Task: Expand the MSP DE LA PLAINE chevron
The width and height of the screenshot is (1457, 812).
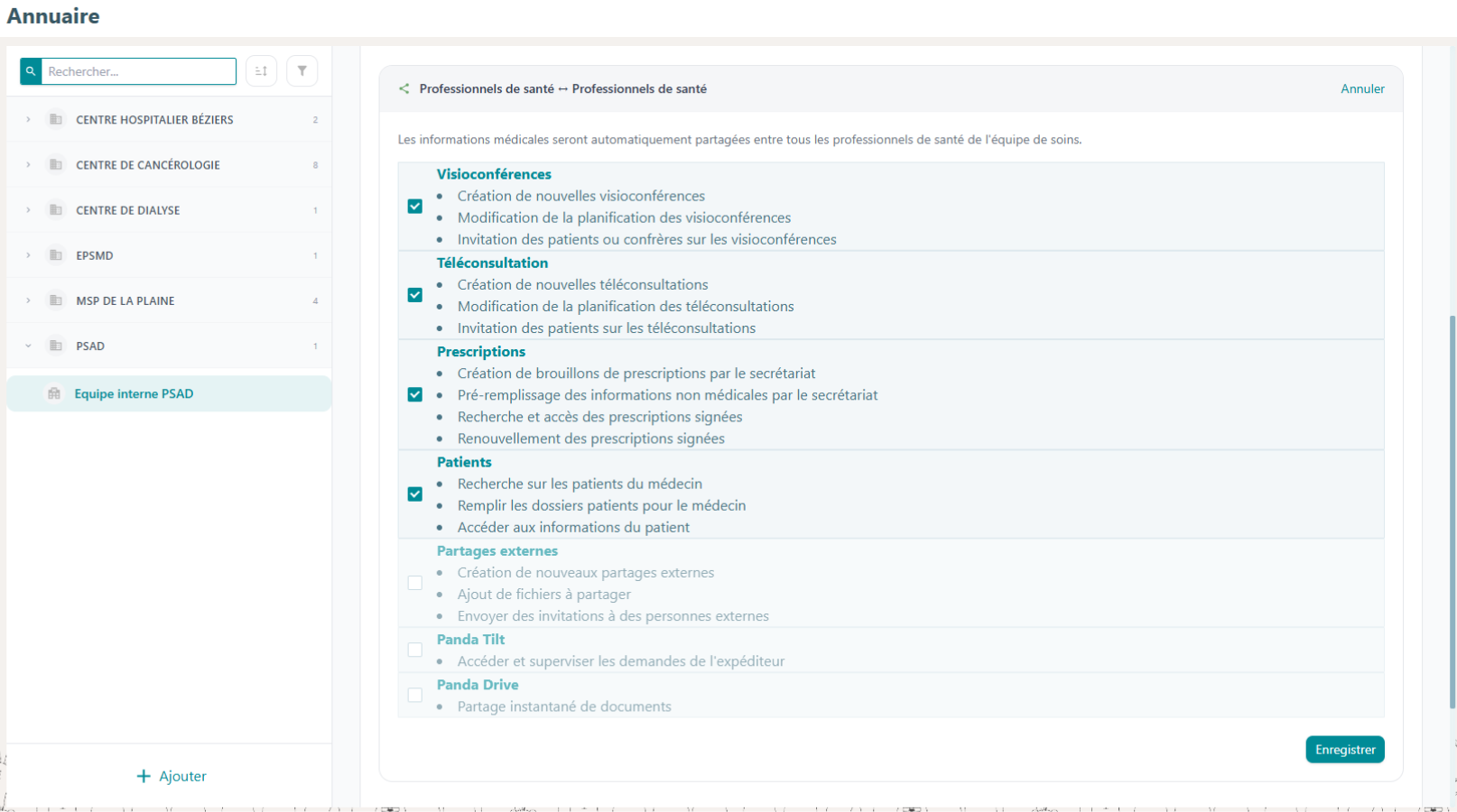Action: click(x=28, y=300)
